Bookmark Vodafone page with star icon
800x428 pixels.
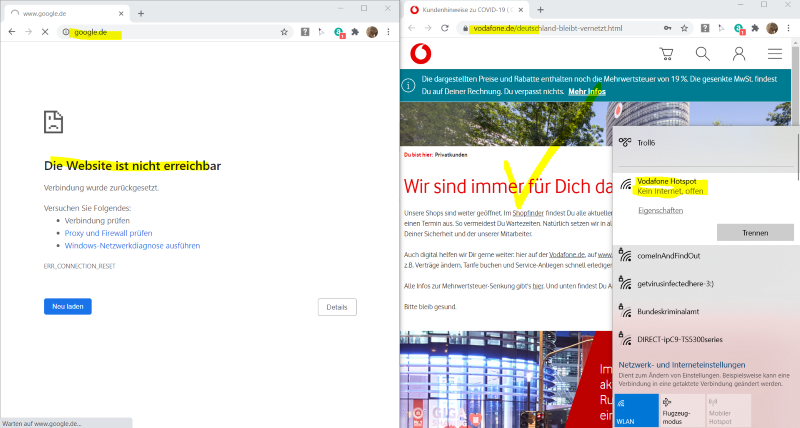click(684, 29)
